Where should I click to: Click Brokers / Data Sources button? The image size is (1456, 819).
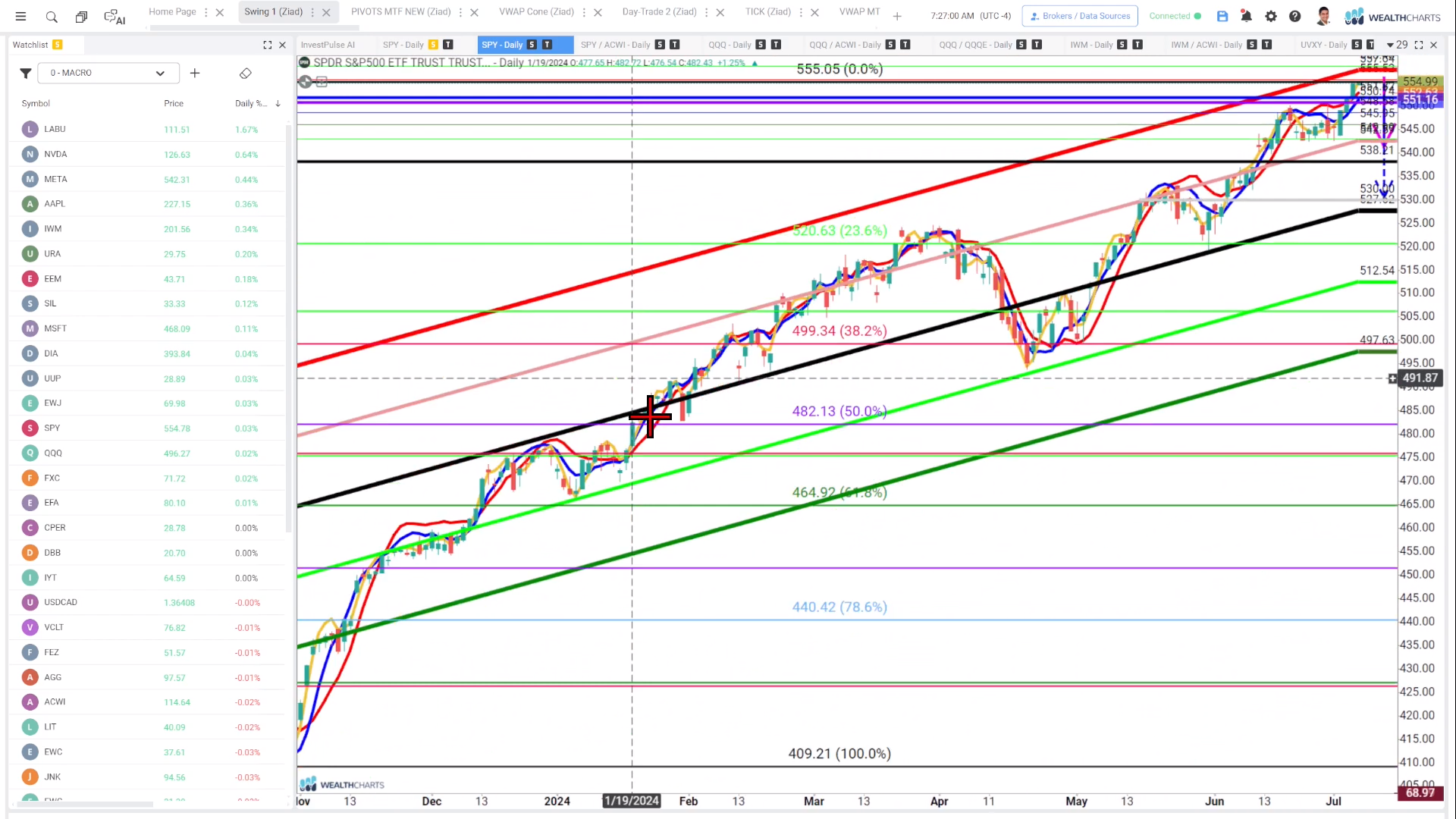pos(1080,16)
